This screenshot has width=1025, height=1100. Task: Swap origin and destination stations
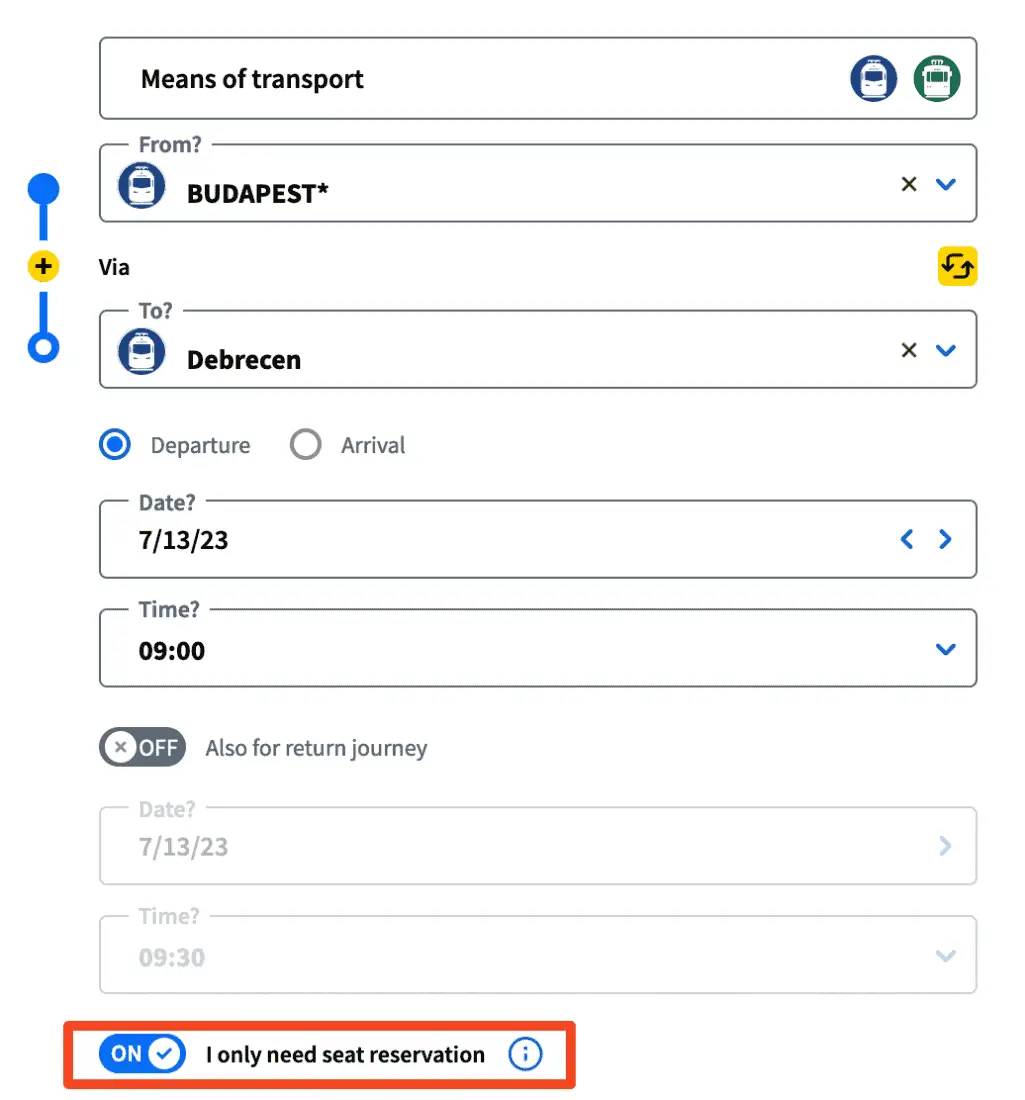[x=957, y=267]
